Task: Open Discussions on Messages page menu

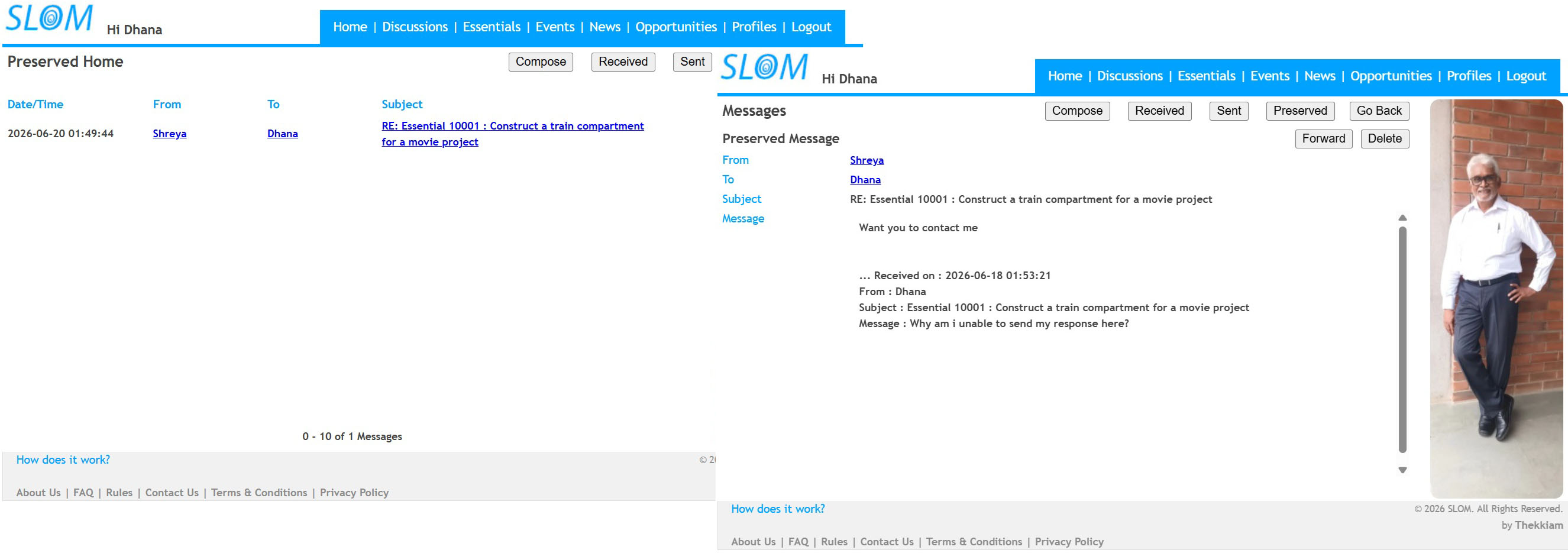Action: click(1130, 76)
